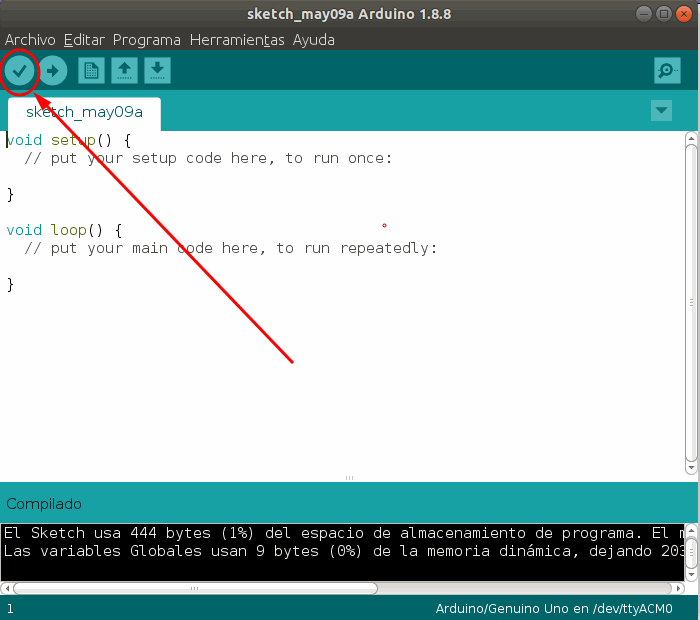Screen dimensions: 700x620
Task: Open the Editar menu
Action: [84, 40]
